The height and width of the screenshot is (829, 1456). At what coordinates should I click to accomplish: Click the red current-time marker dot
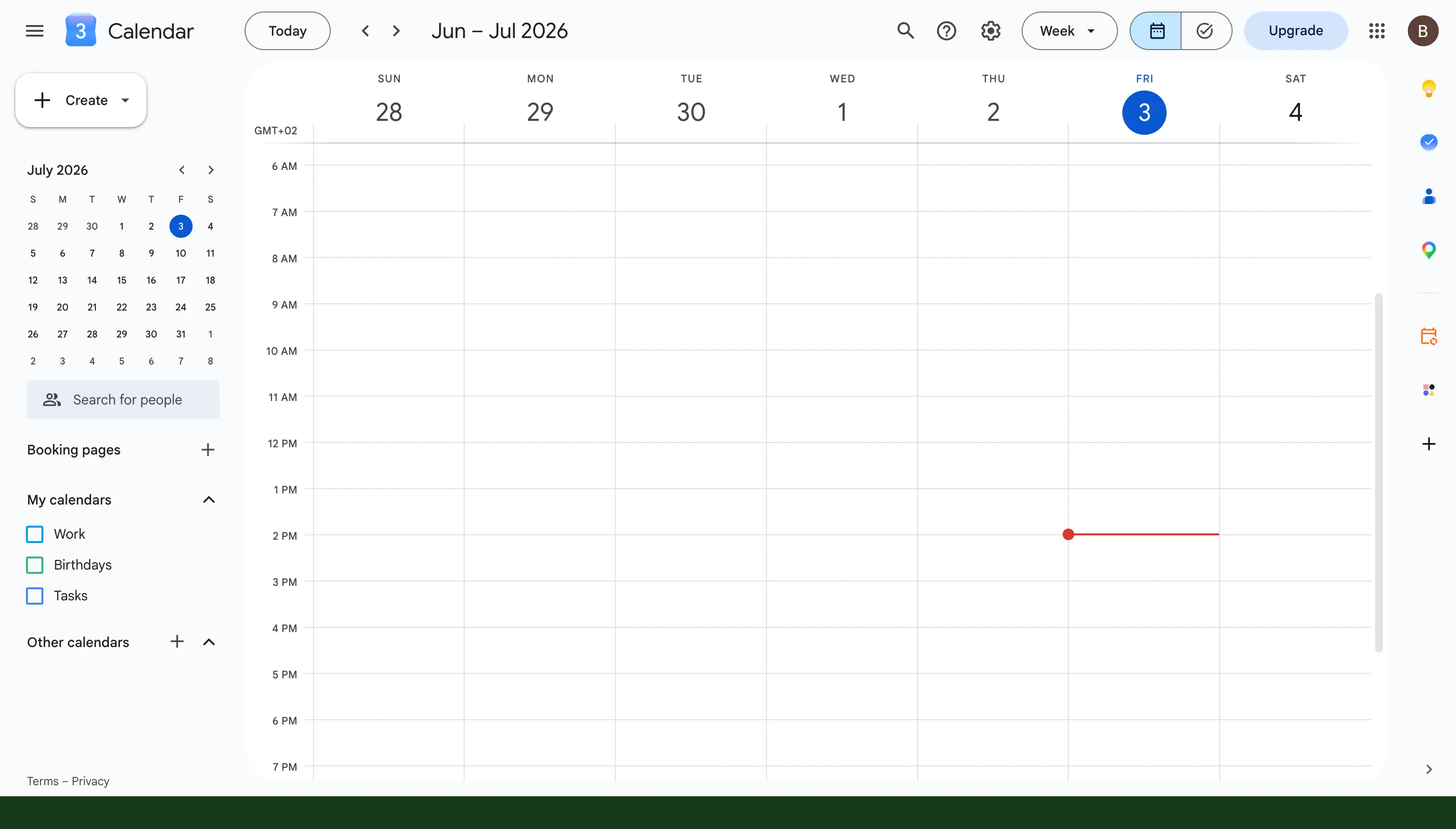tap(1068, 534)
